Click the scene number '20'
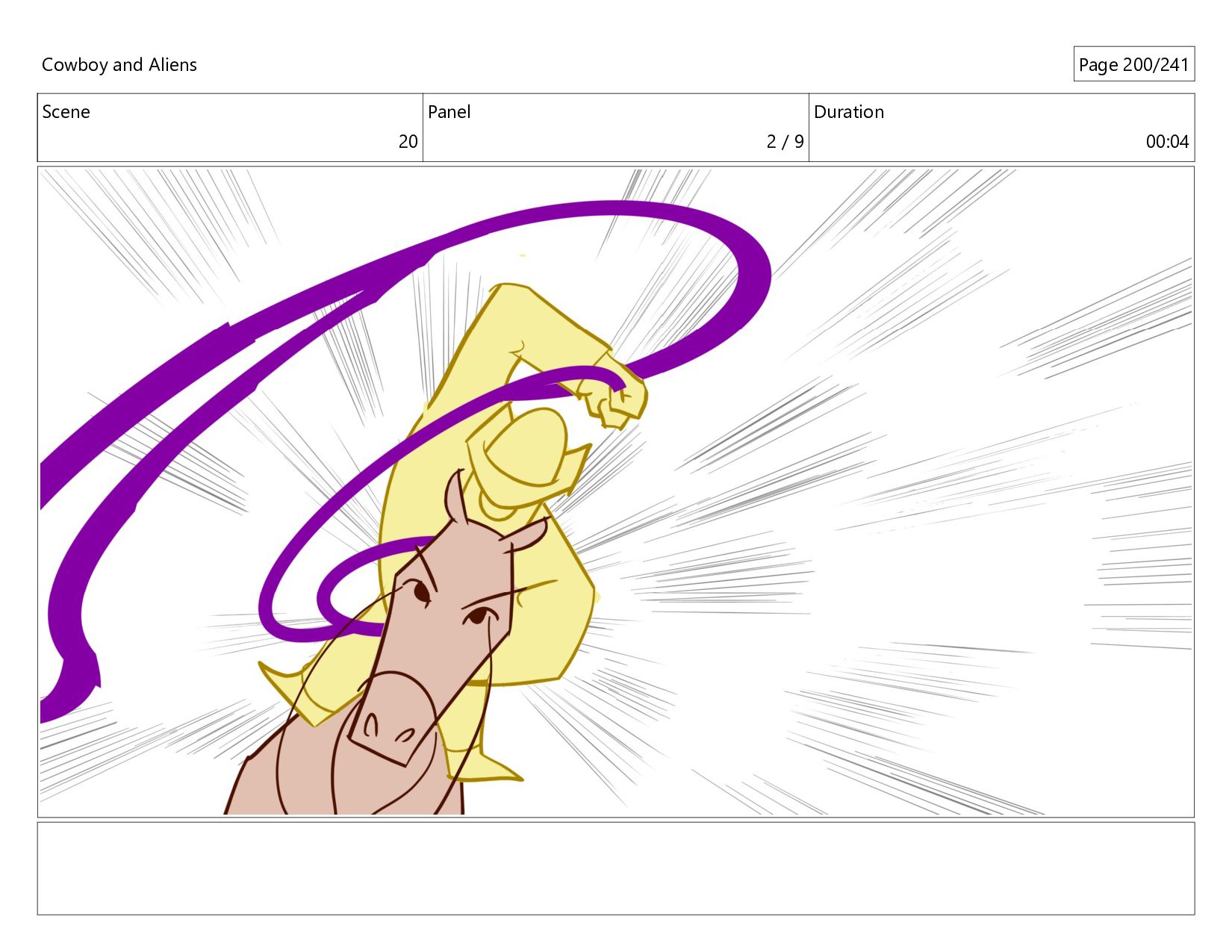 coord(408,141)
